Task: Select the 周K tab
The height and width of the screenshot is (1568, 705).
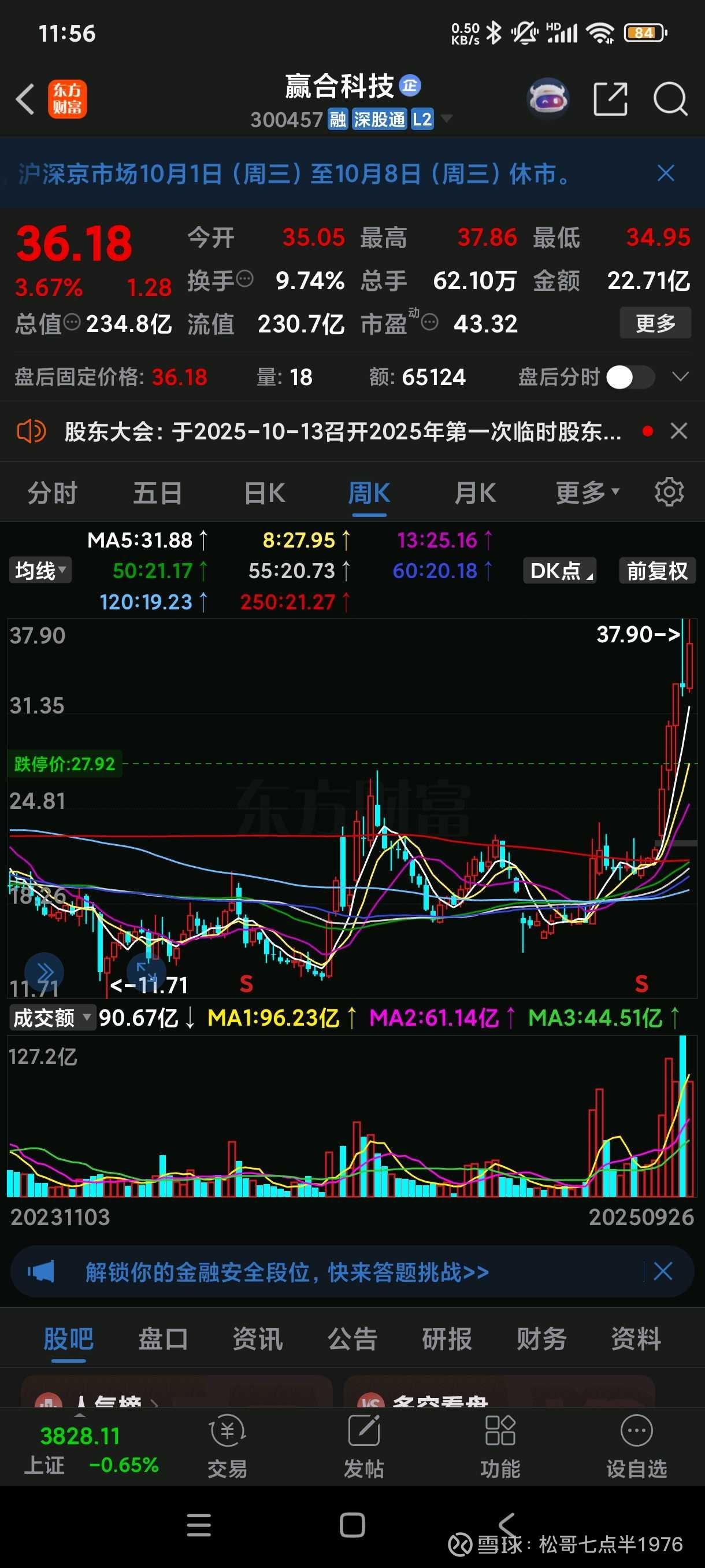Action: [369, 493]
